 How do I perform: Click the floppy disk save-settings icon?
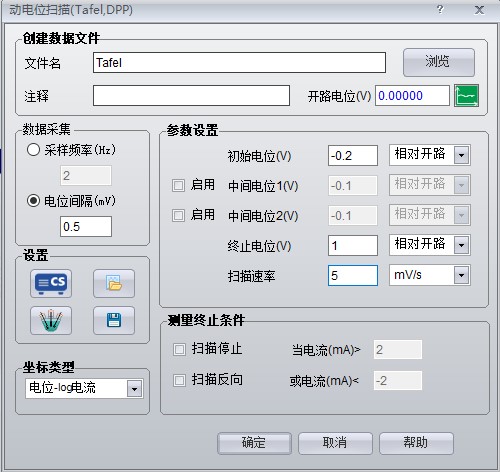(x=114, y=321)
